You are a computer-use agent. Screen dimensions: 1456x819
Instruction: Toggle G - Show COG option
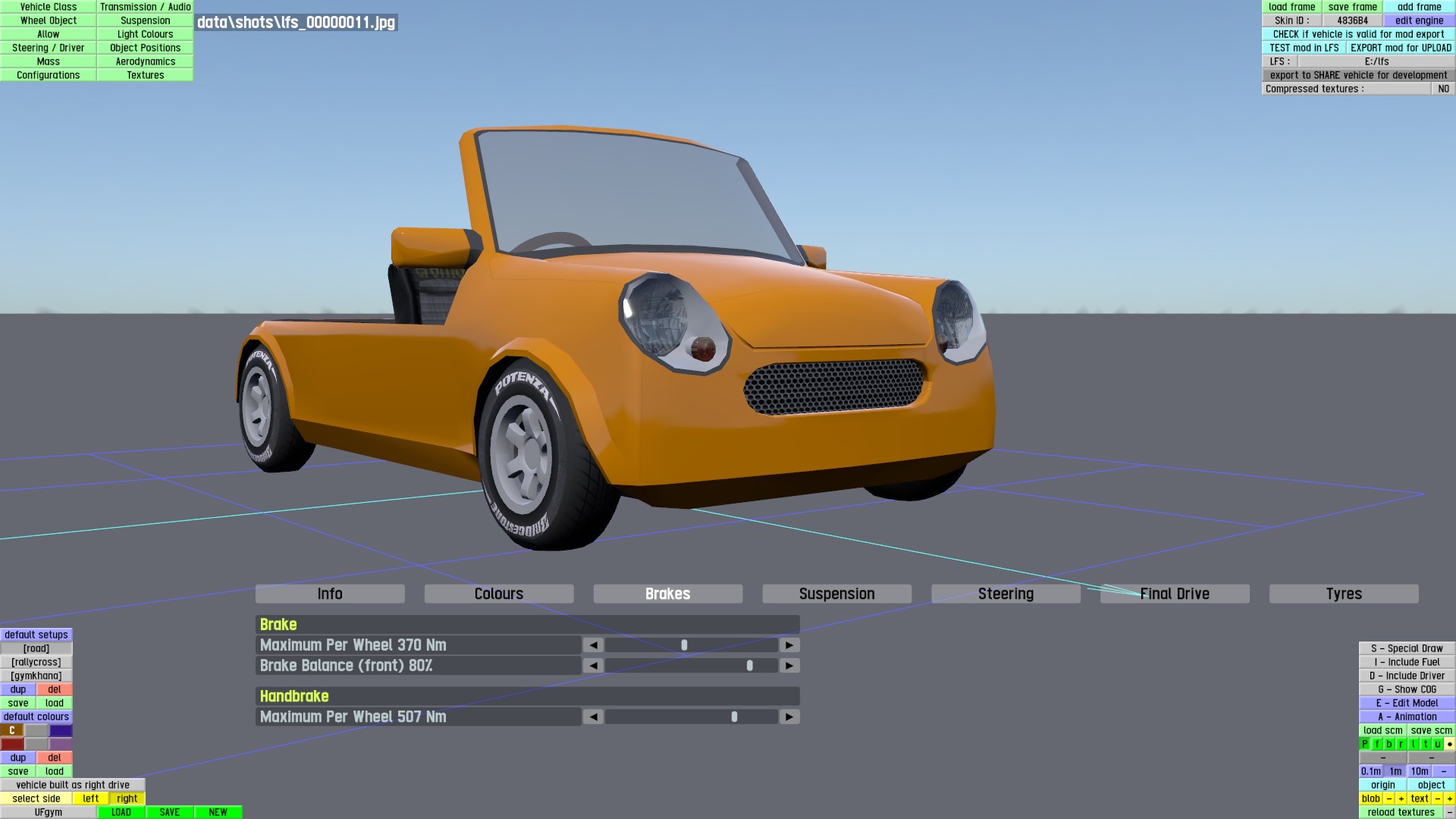(x=1407, y=689)
